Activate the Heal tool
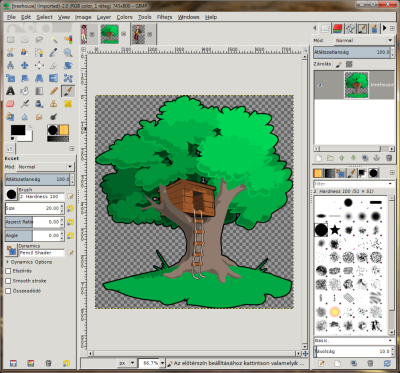This screenshot has height=373, width=400. pos(68,104)
